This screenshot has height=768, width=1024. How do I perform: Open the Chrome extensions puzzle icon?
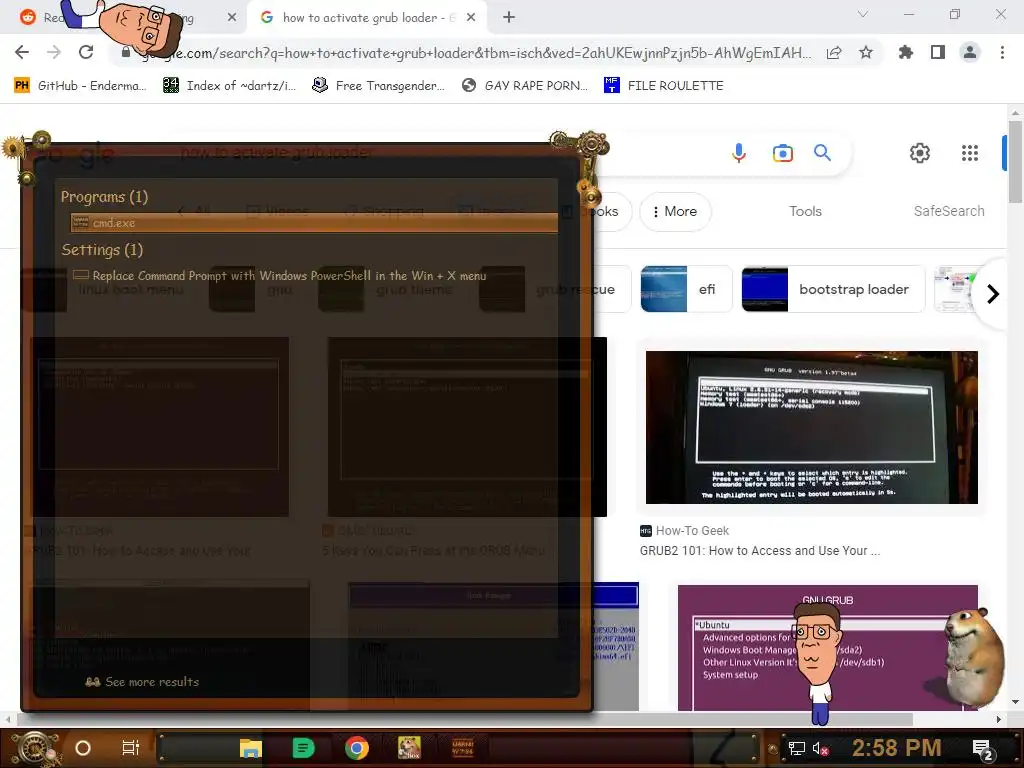(905, 52)
